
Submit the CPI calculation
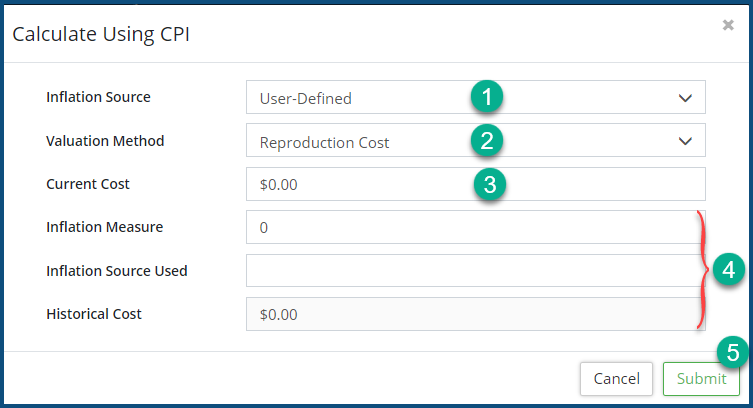coord(701,378)
